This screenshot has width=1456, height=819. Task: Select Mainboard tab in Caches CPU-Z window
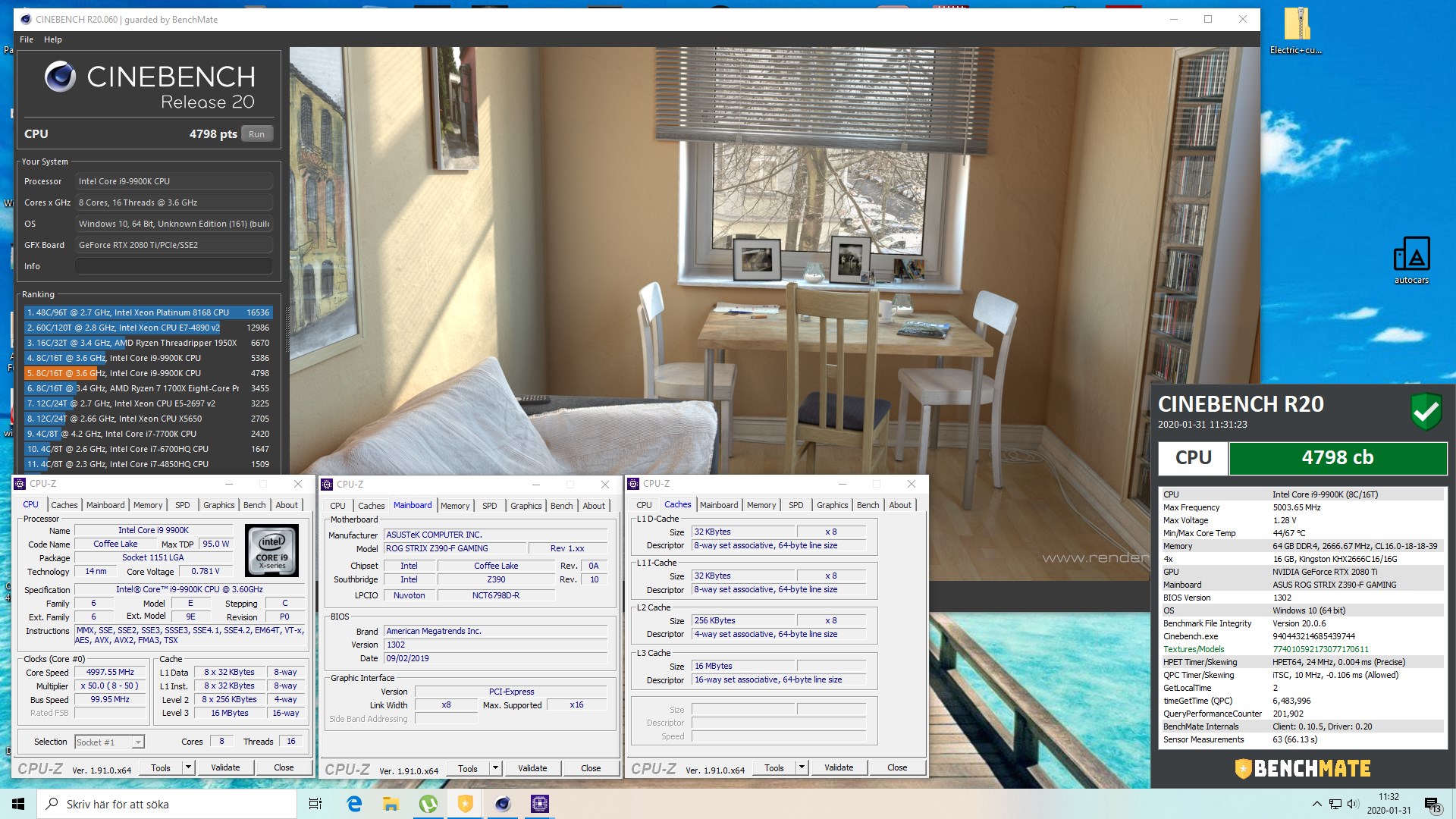pyautogui.click(x=719, y=505)
